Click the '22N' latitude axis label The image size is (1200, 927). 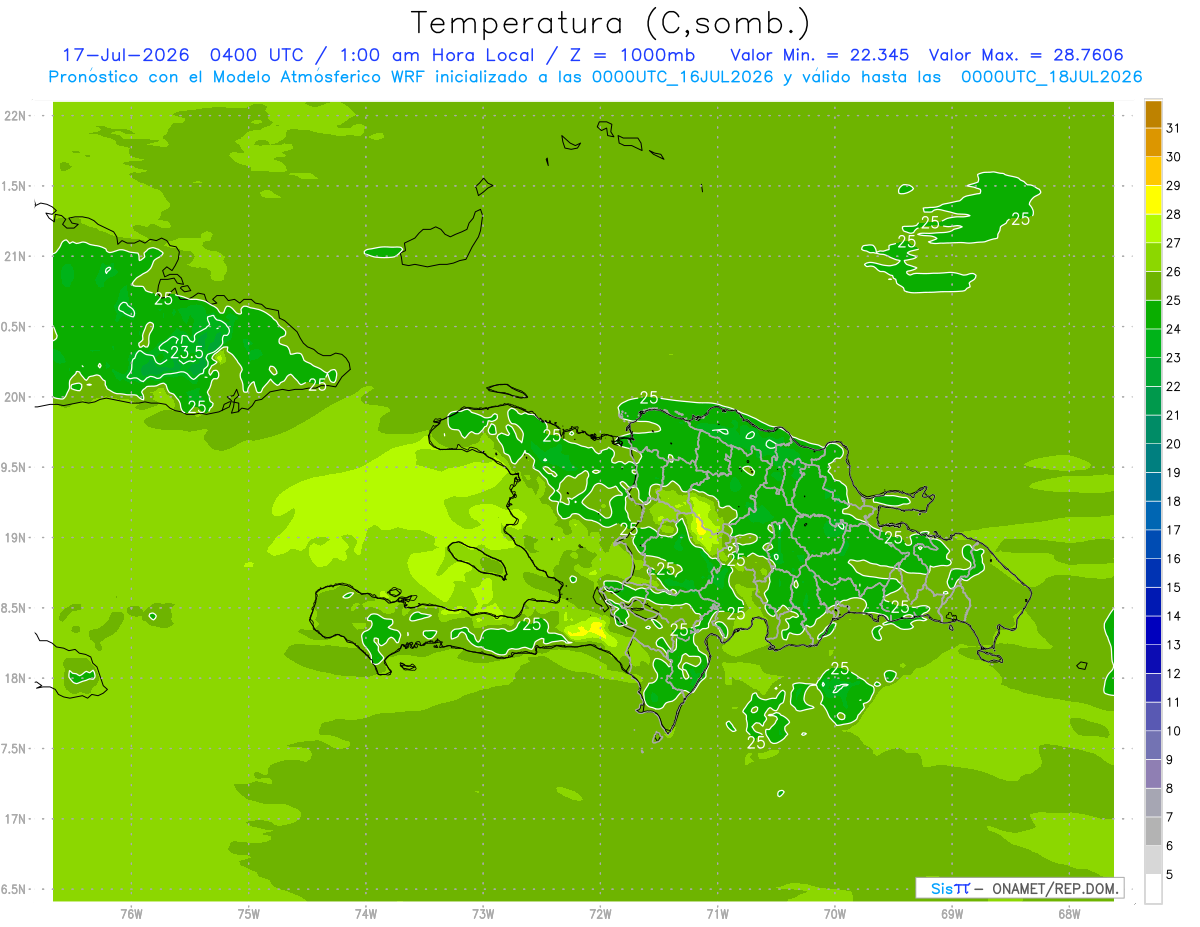click(16, 116)
